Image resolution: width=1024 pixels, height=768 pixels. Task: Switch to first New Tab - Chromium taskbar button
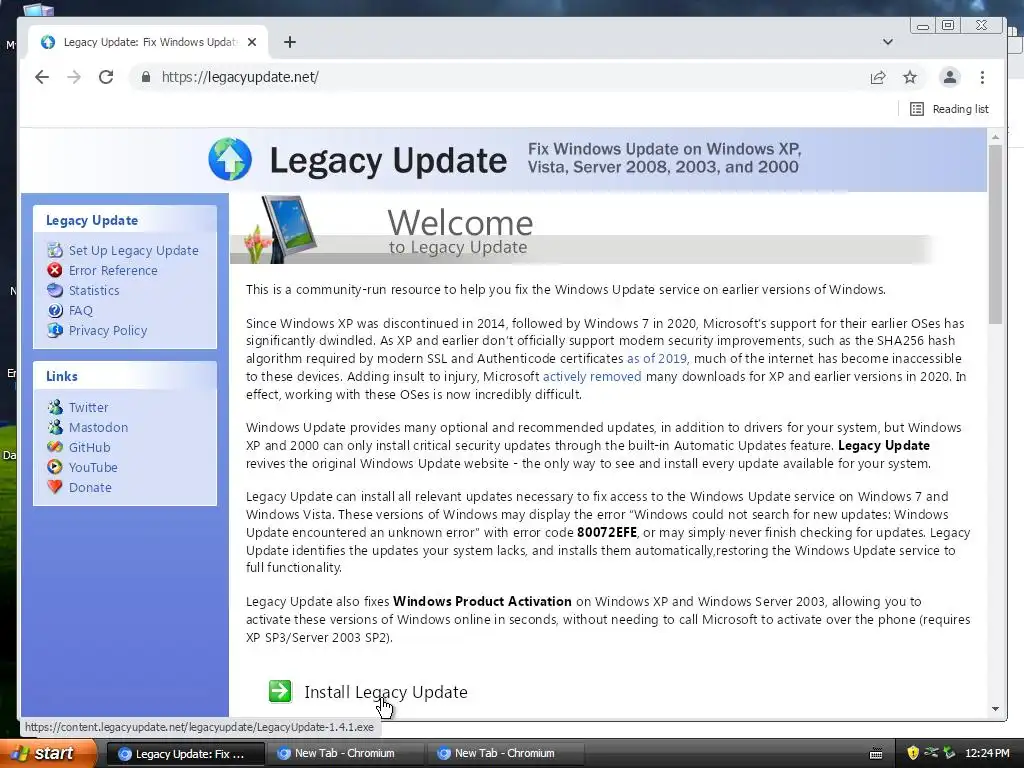click(344, 753)
